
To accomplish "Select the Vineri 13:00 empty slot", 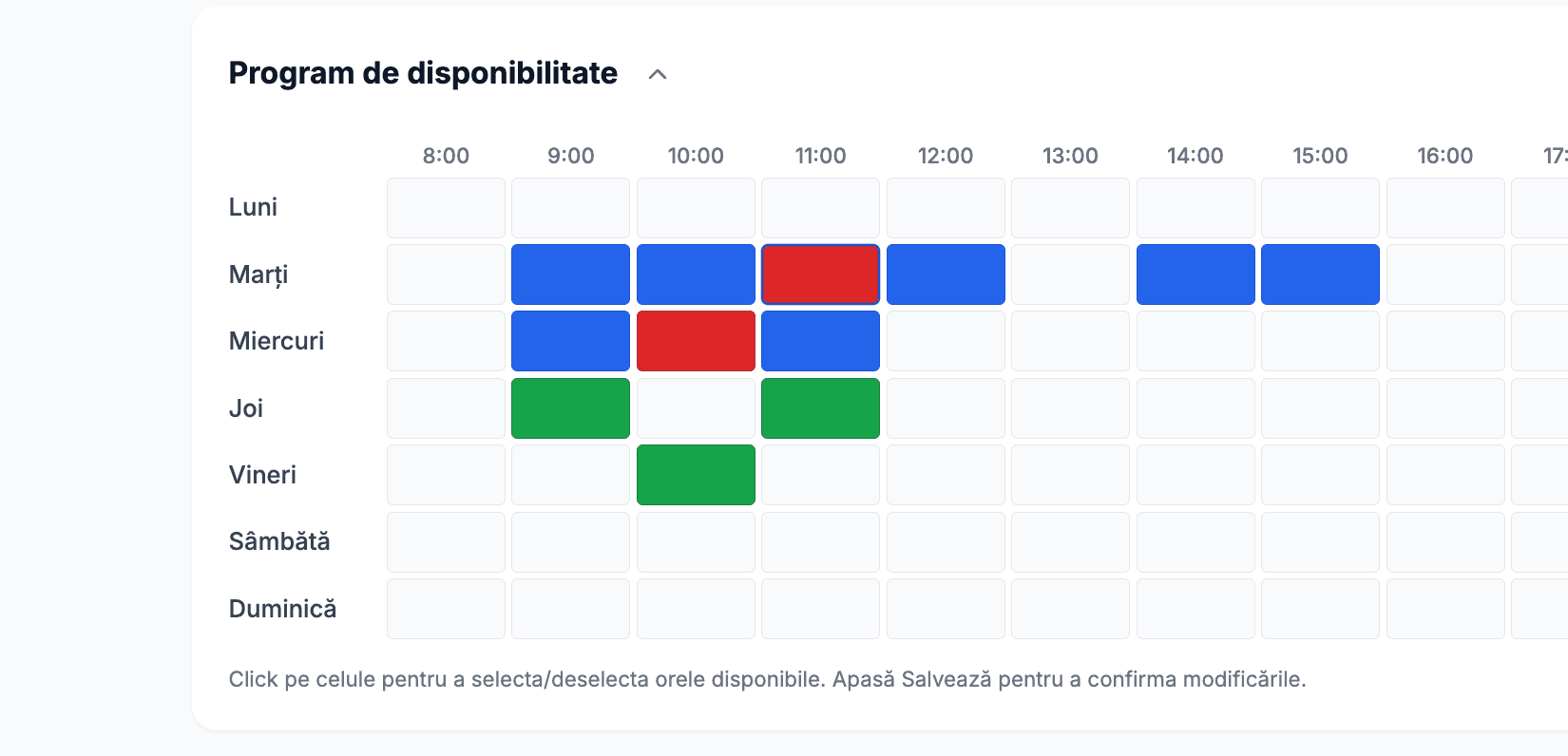I will (x=1070, y=475).
